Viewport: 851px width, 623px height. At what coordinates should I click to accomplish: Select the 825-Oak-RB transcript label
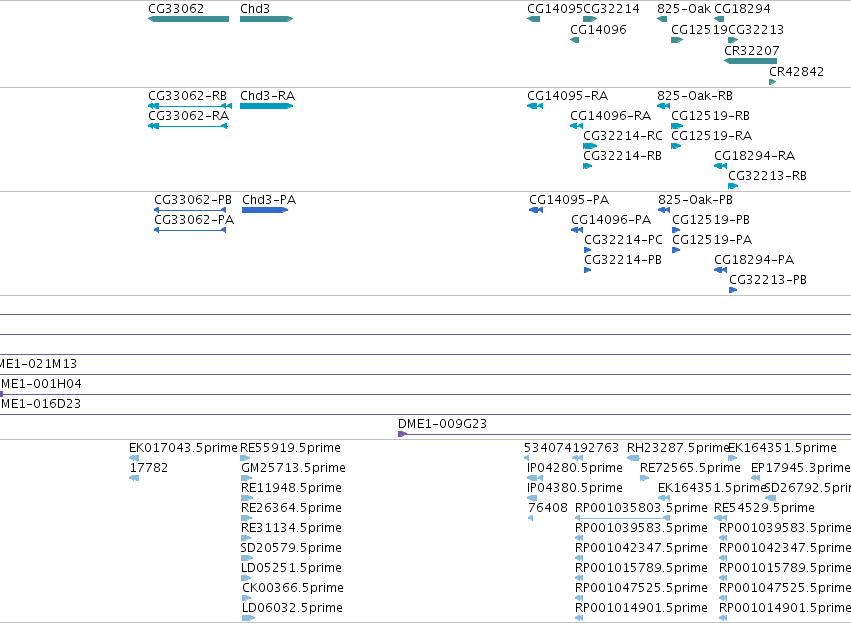point(695,96)
